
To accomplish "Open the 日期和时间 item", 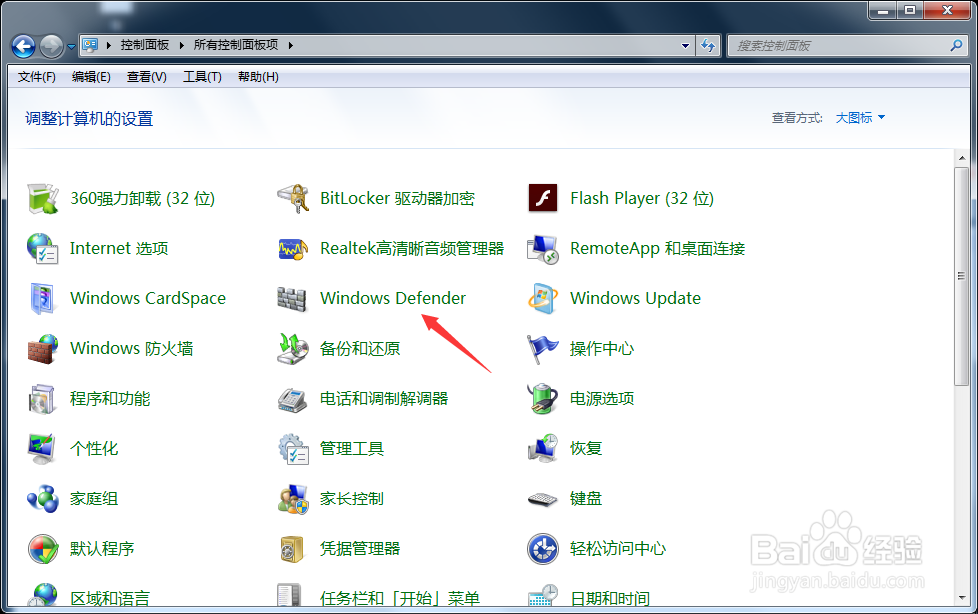I will point(588,596).
